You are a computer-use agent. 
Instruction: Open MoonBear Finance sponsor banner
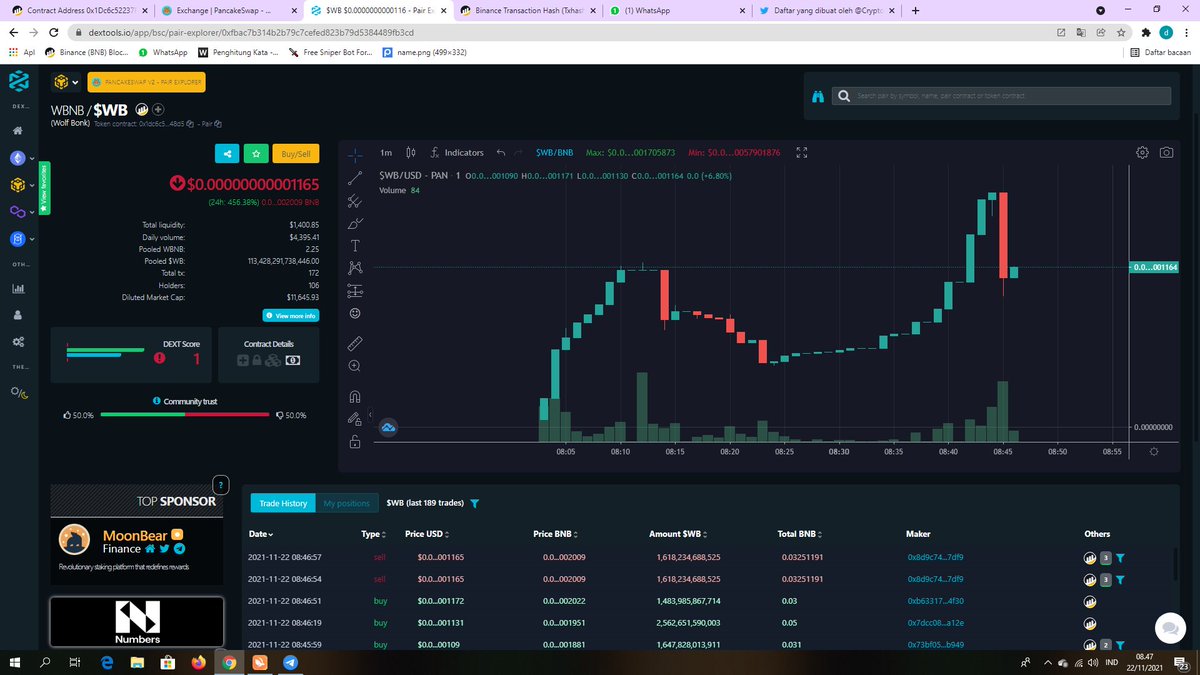pos(136,549)
